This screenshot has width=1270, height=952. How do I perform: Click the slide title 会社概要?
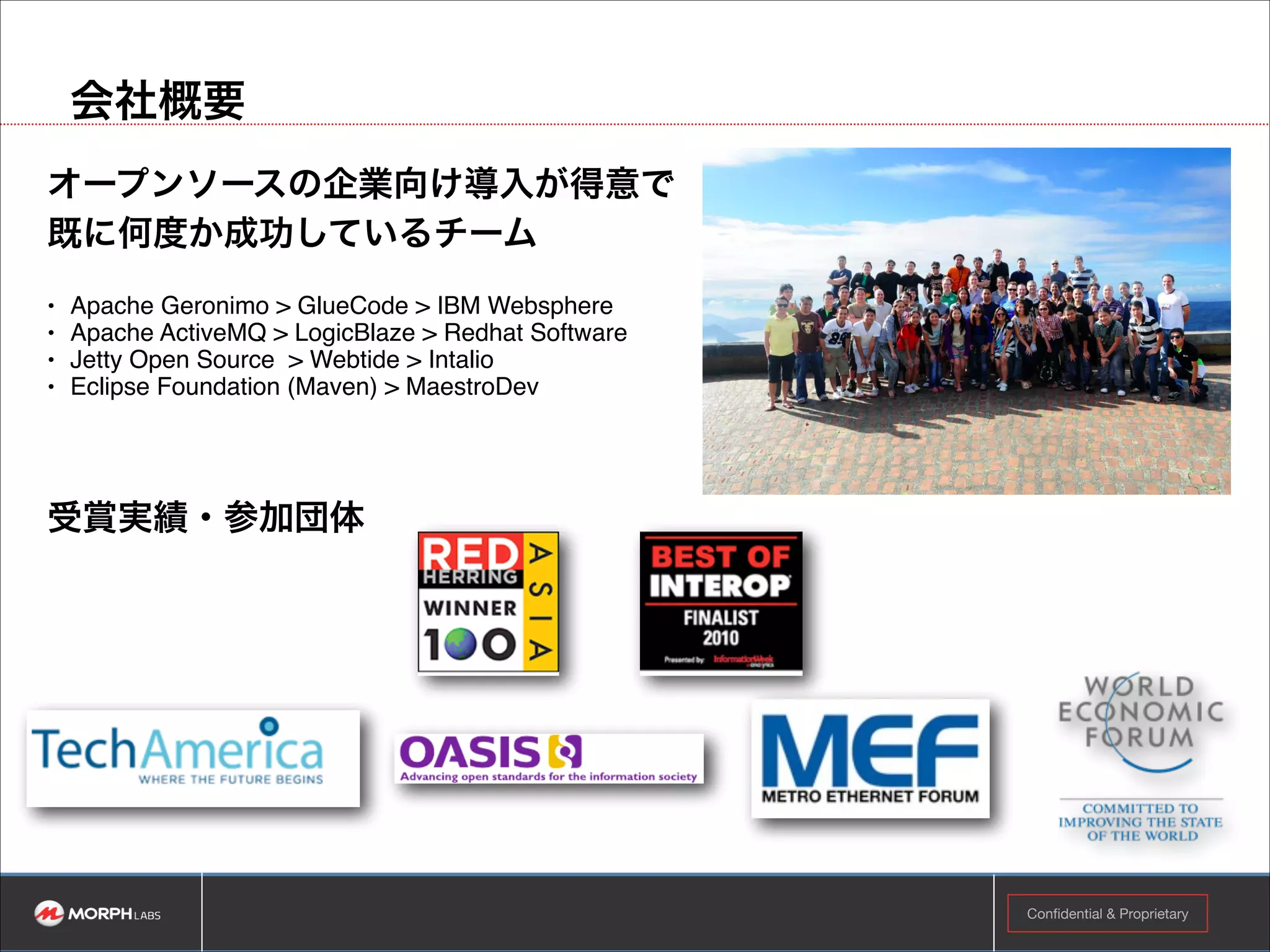(x=158, y=100)
